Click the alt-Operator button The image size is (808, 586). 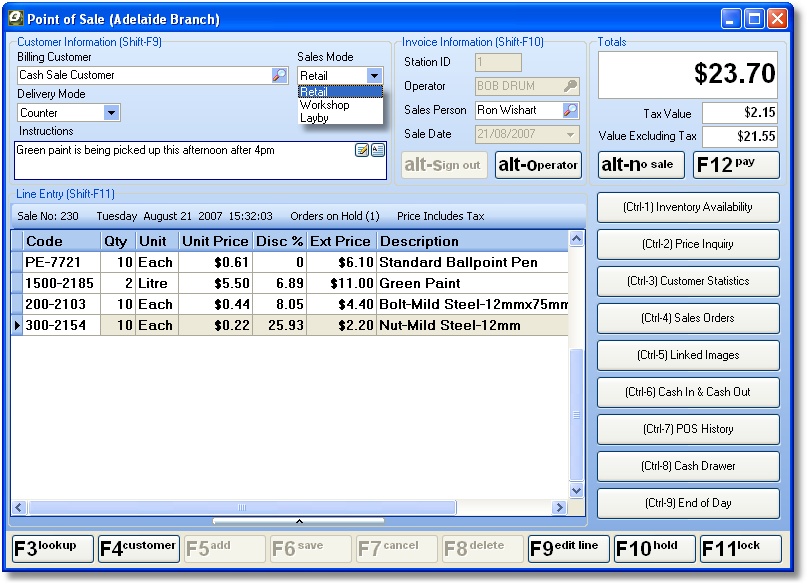(538, 165)
